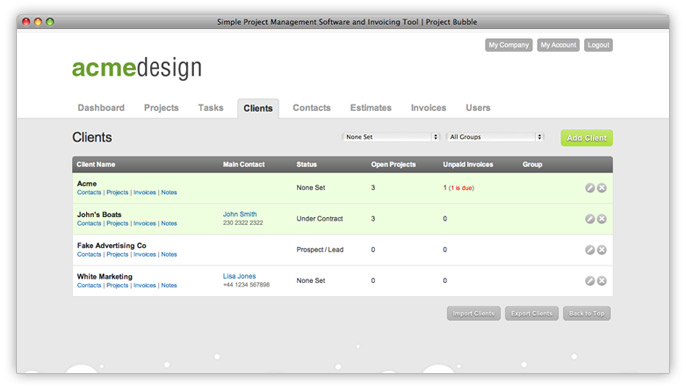Open Projects link under Fake Advertising Co
Image resolution: width=686 pixels, height=392 pixels.
click(117, 255)
